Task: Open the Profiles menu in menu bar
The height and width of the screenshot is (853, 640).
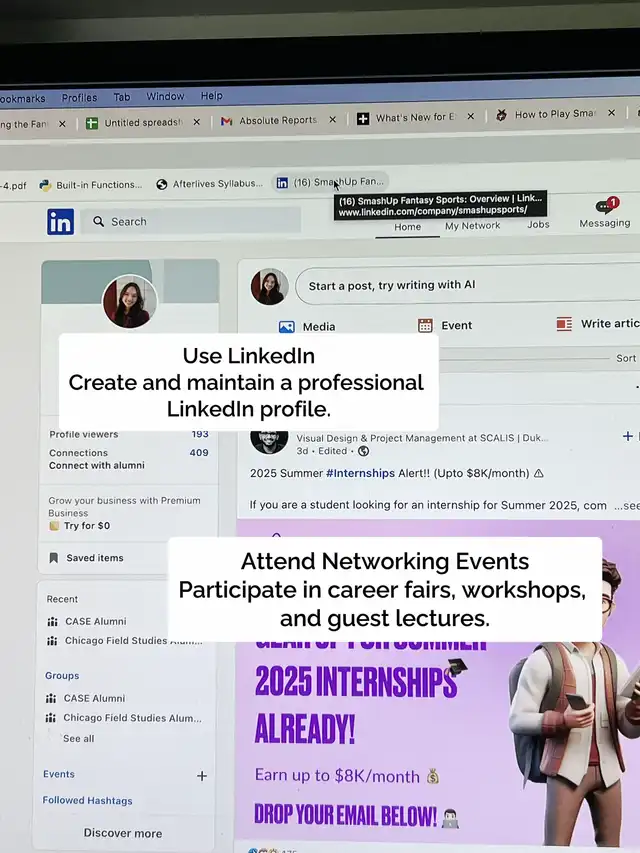Action: [79, 98]
